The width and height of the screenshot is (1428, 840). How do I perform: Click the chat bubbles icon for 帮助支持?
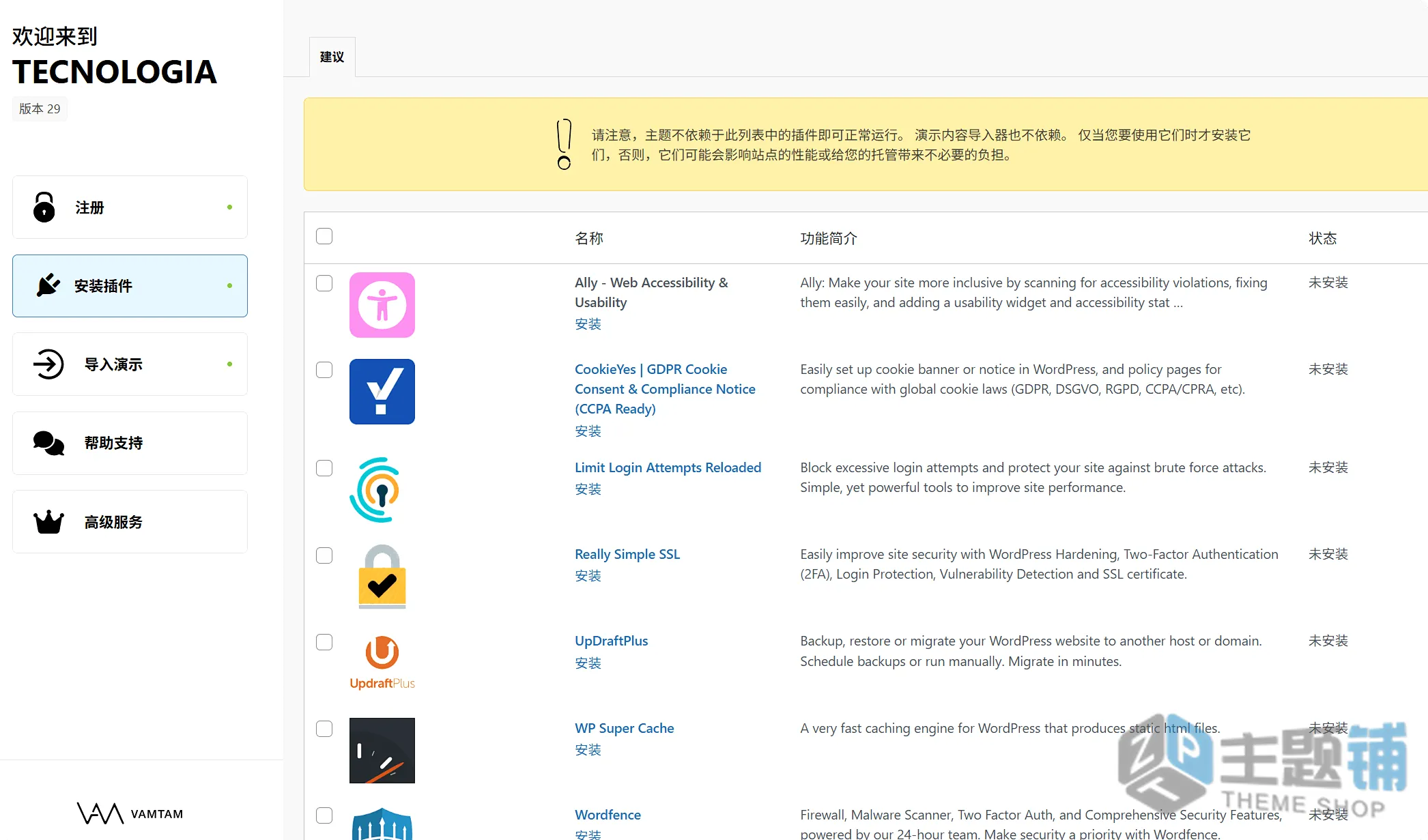48,443
